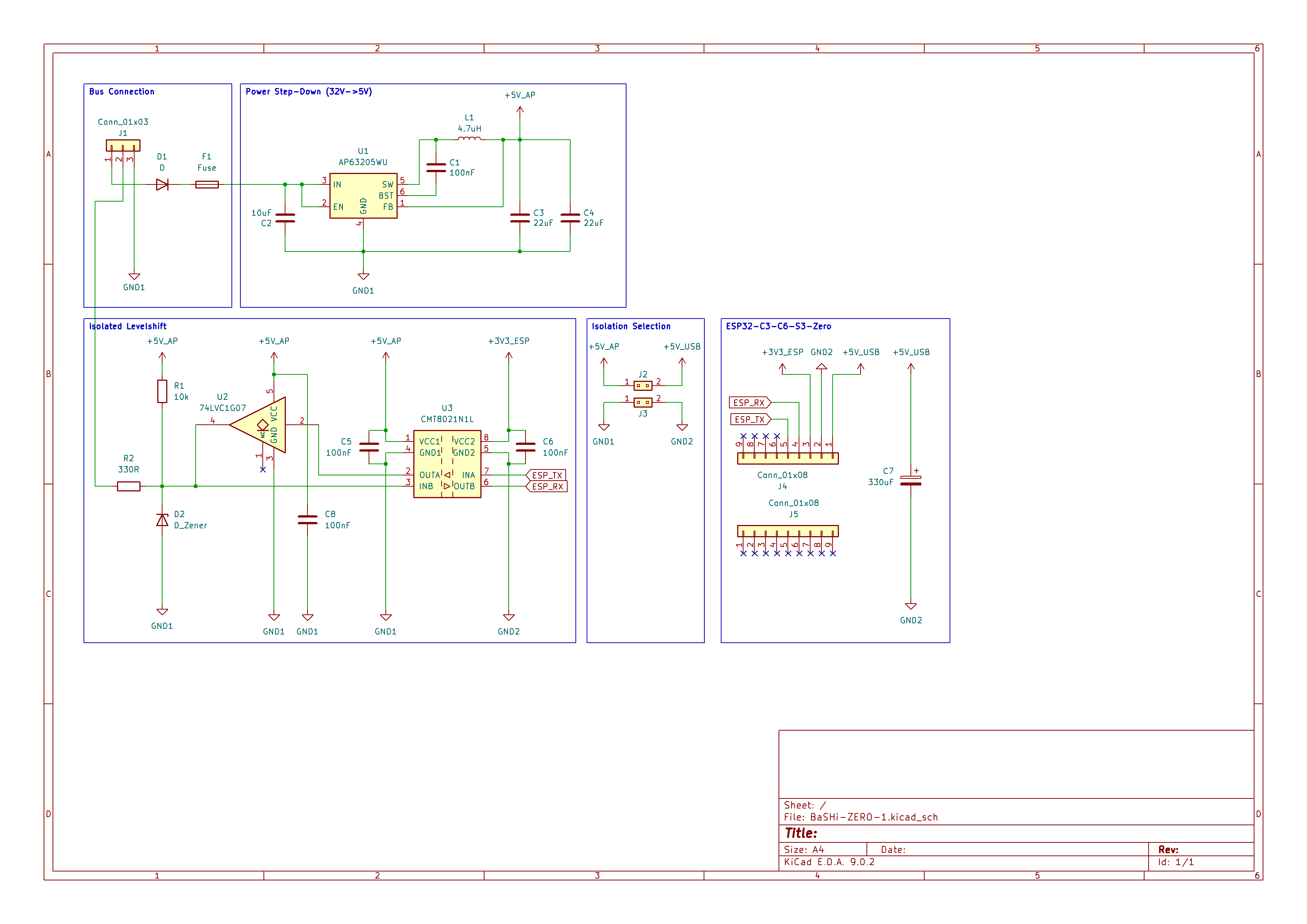1307x924 pixels.
Task: Click the 'D_Zener' value text
Action: 191,526
